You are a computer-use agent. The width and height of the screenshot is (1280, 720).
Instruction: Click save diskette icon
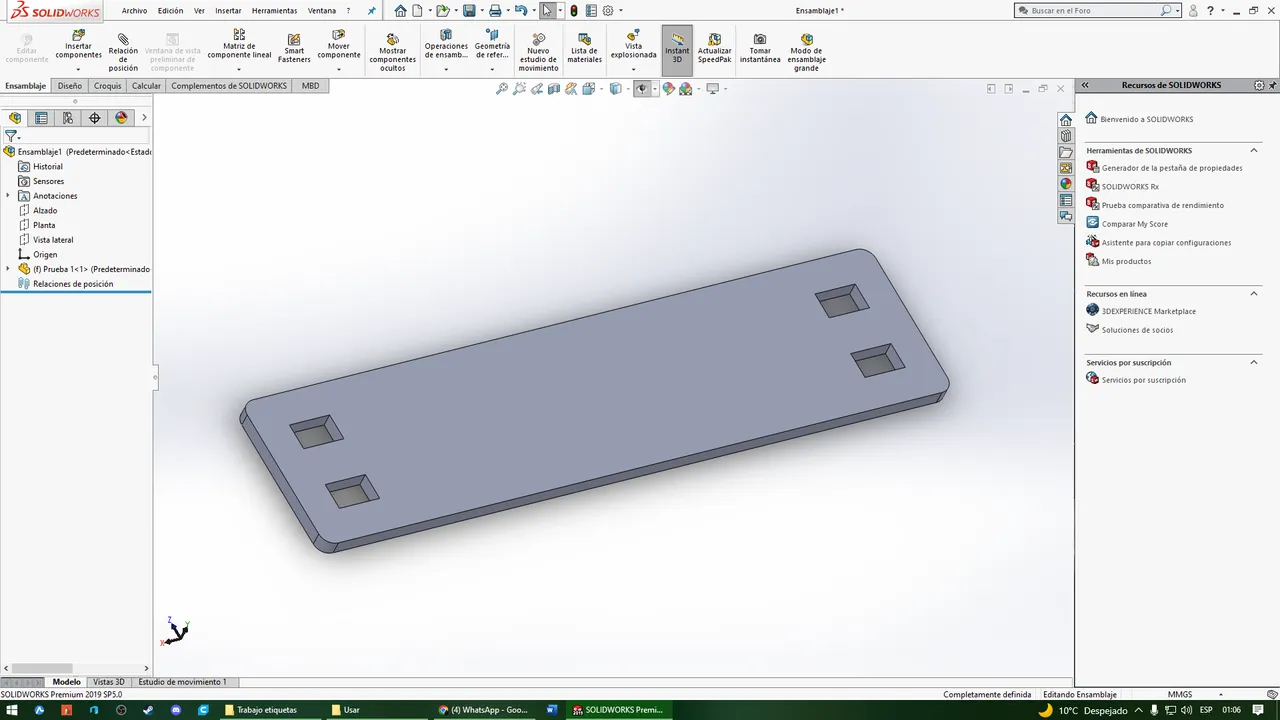[468, 10]
